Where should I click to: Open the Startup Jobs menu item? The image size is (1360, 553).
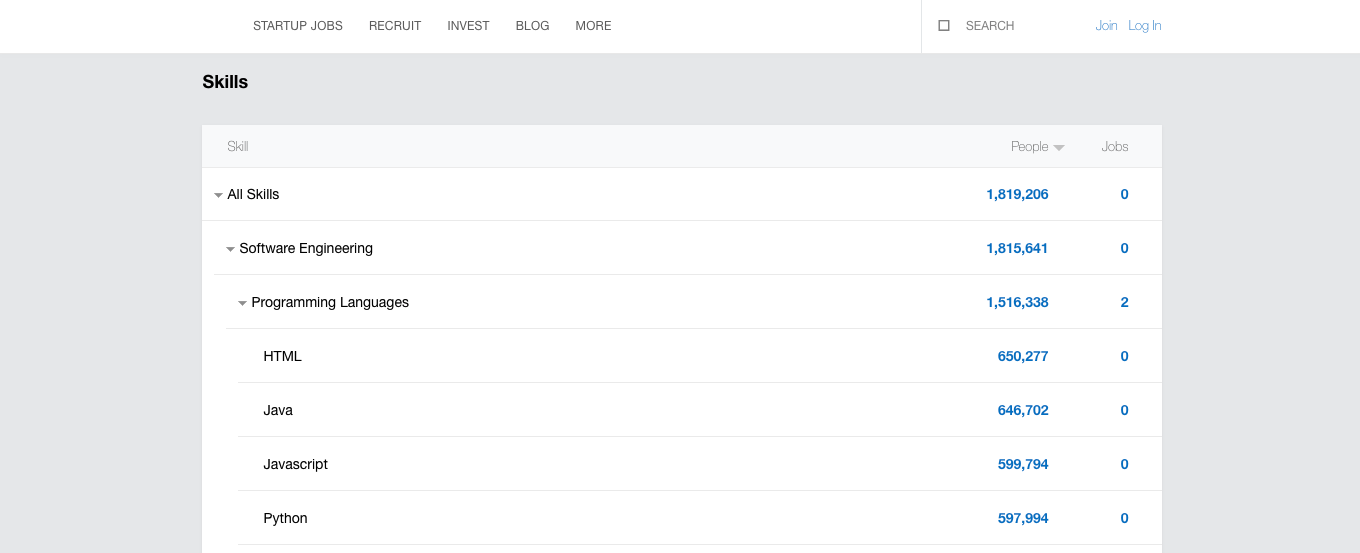click(x=298, y=26)
